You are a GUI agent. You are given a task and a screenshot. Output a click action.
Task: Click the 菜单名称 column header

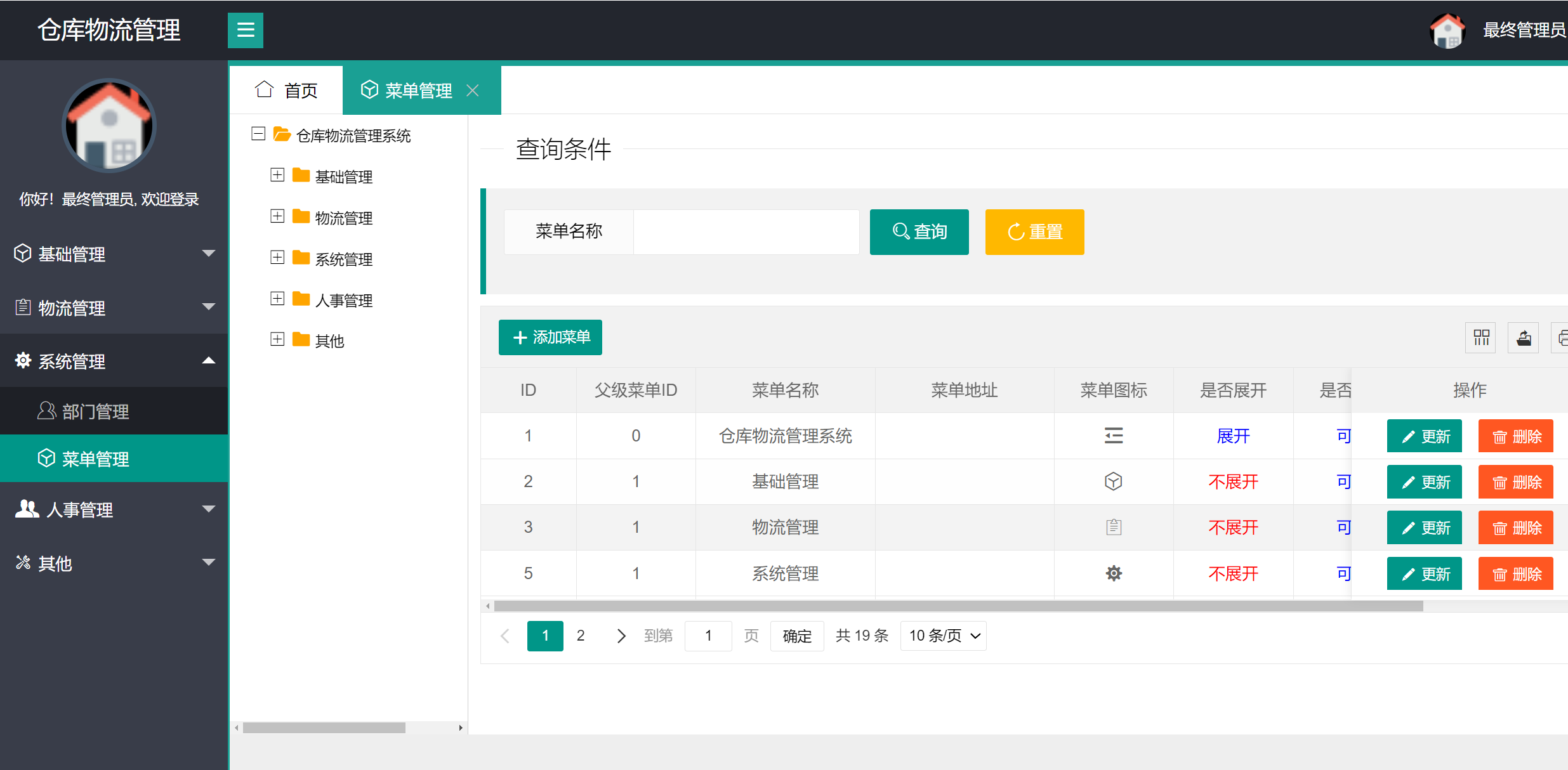[x=785, y=389]
